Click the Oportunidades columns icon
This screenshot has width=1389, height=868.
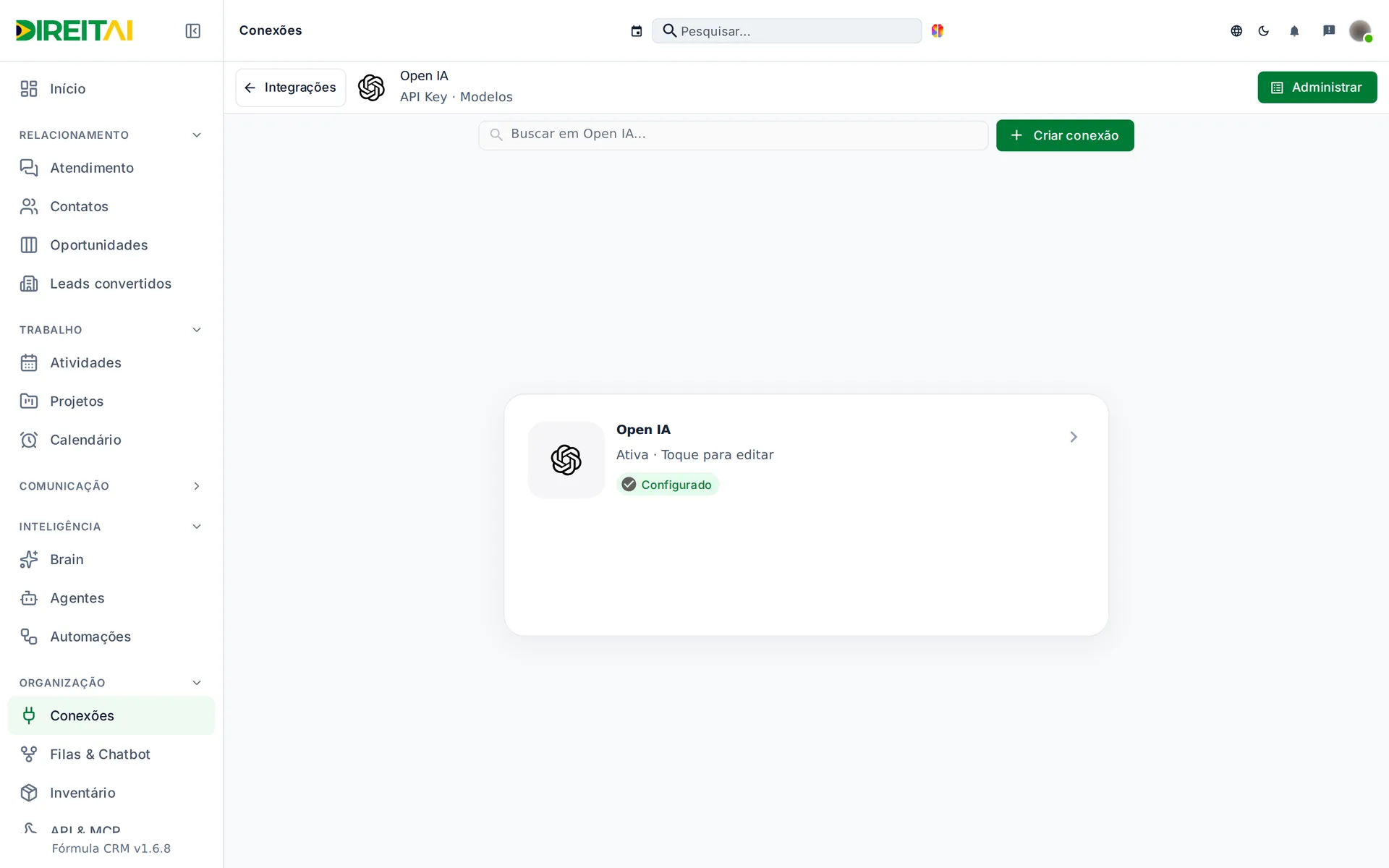pos(29,245)
